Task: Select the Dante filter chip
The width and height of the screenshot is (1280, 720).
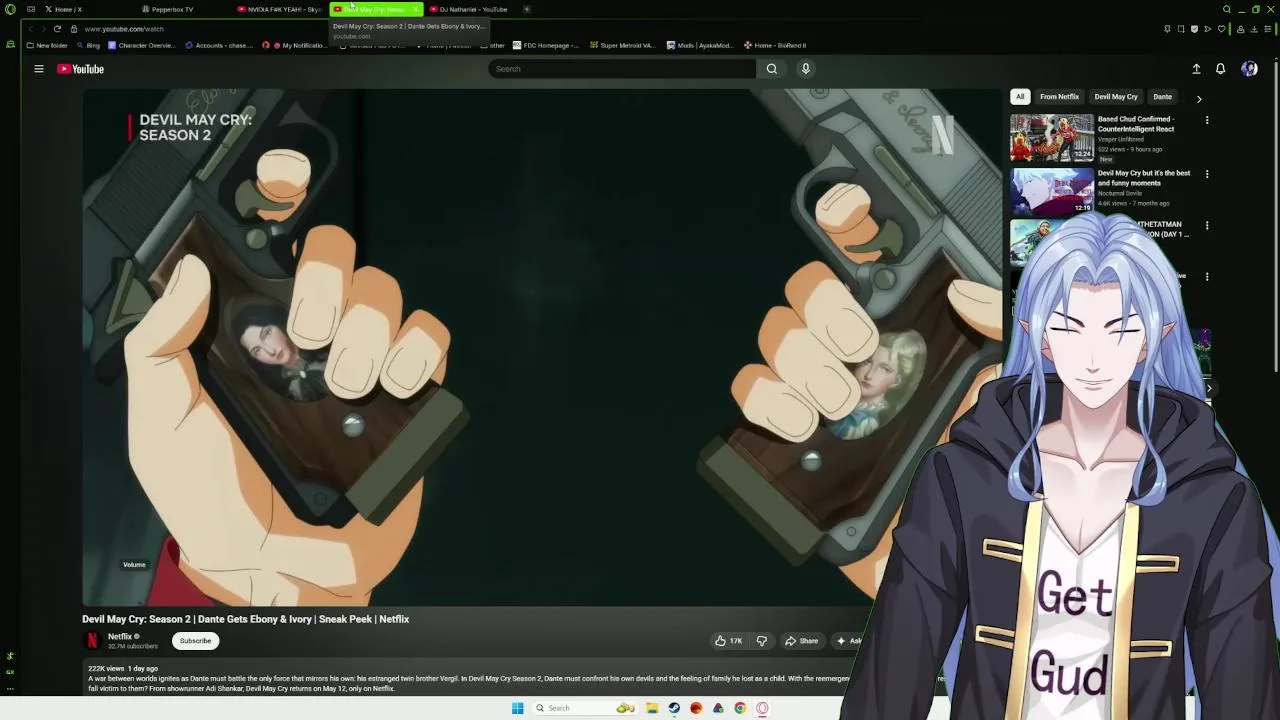Action: click(x=1162, y=97)
